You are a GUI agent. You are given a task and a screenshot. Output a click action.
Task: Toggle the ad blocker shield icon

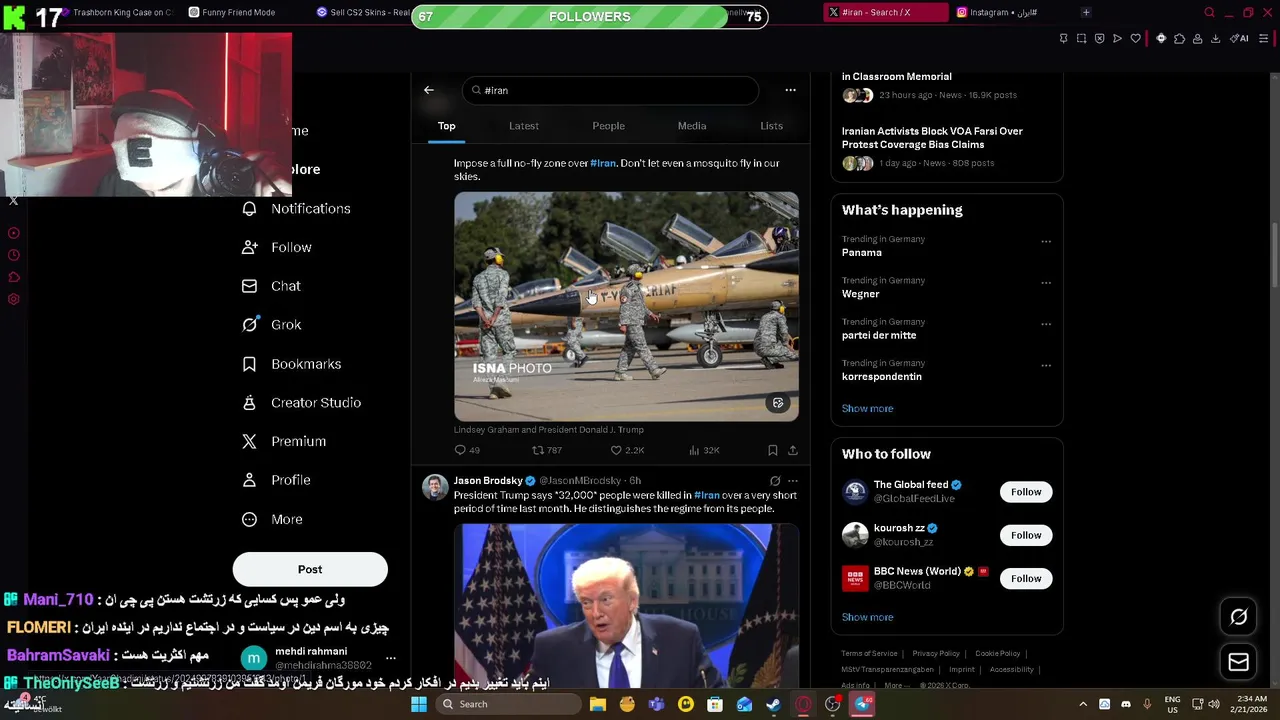click(1099, 38)
